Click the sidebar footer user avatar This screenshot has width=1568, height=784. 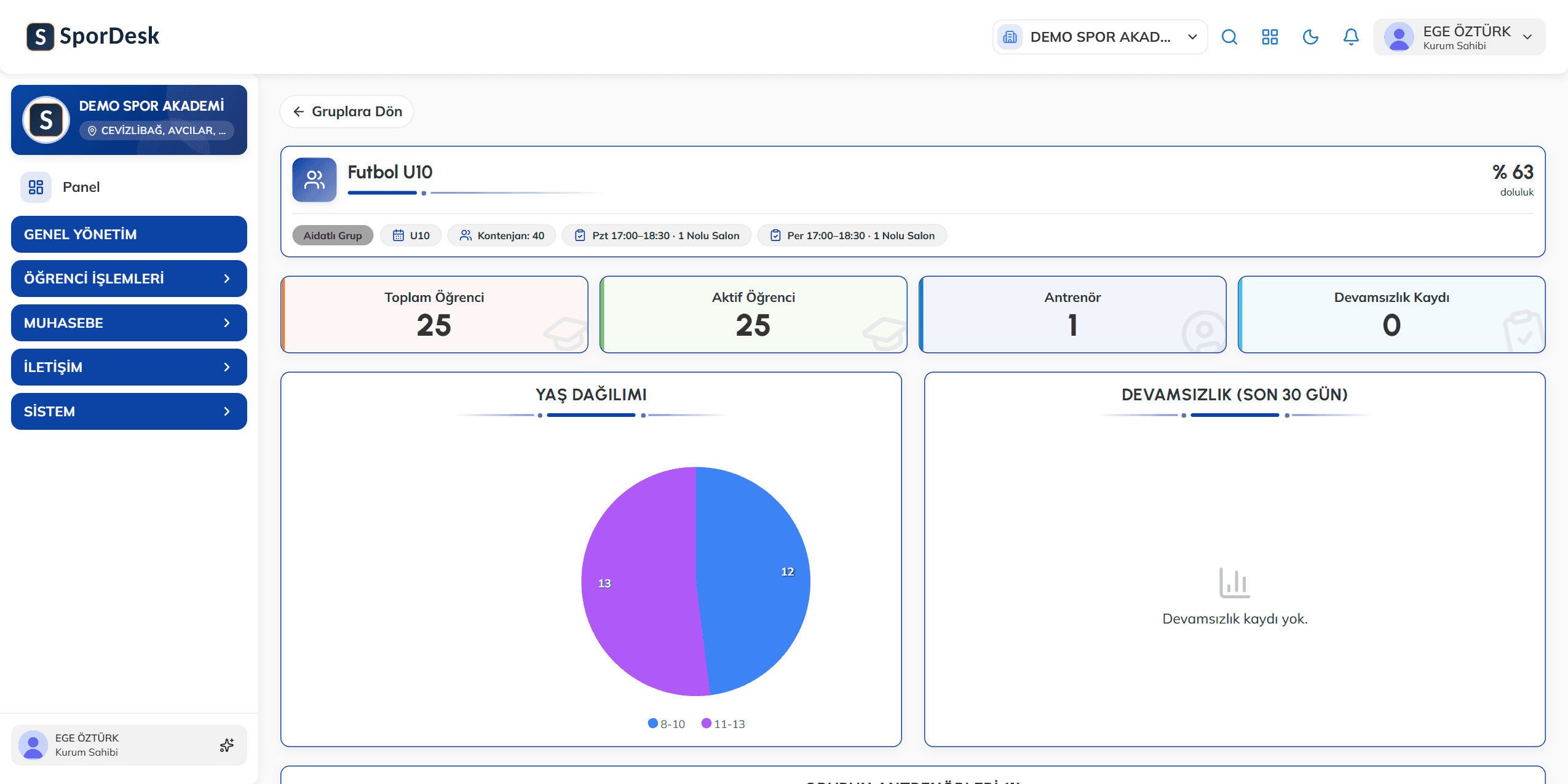pos(33,745)
